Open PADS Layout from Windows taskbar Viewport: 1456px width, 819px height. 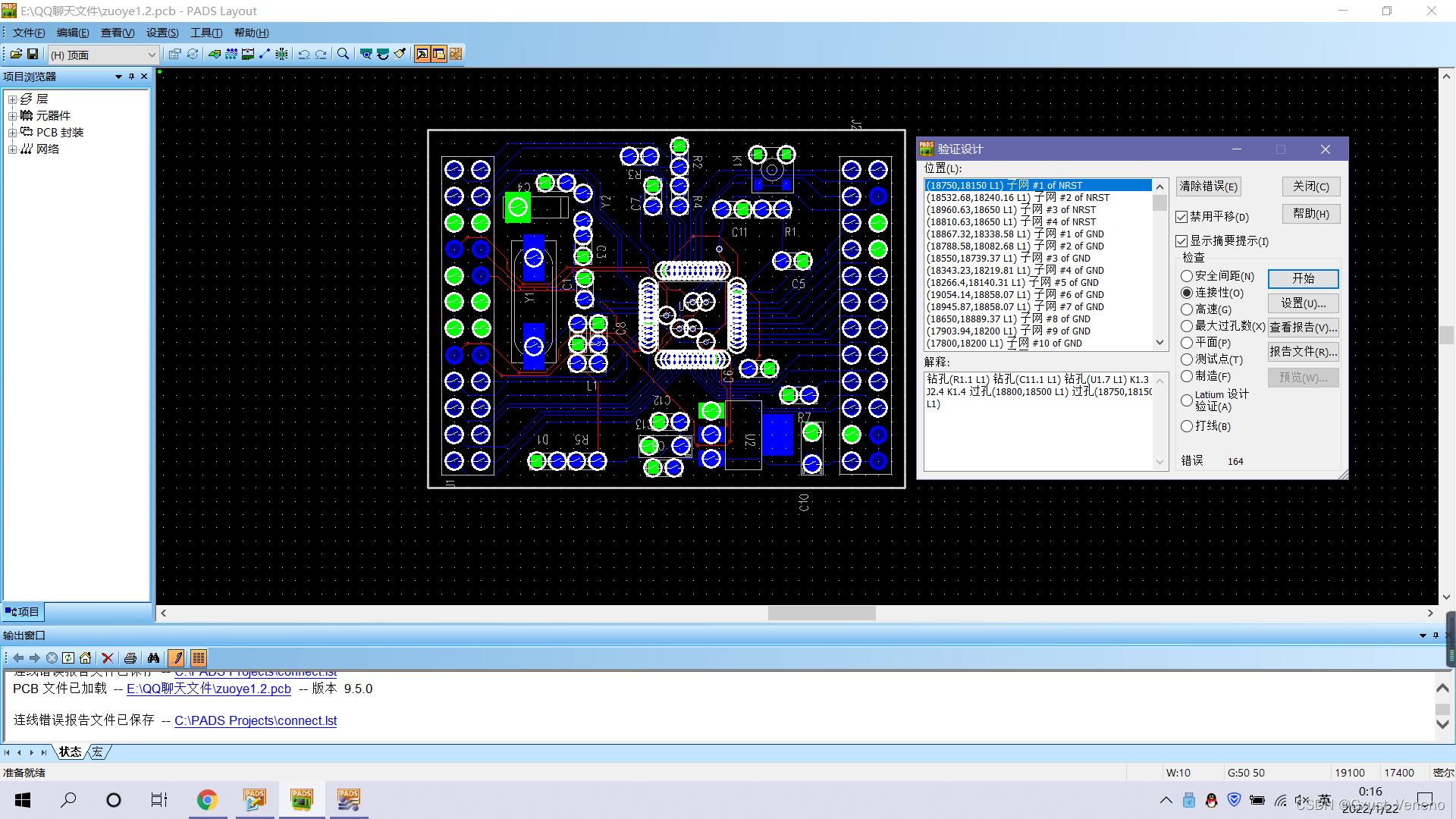click(x=302, y=799)
